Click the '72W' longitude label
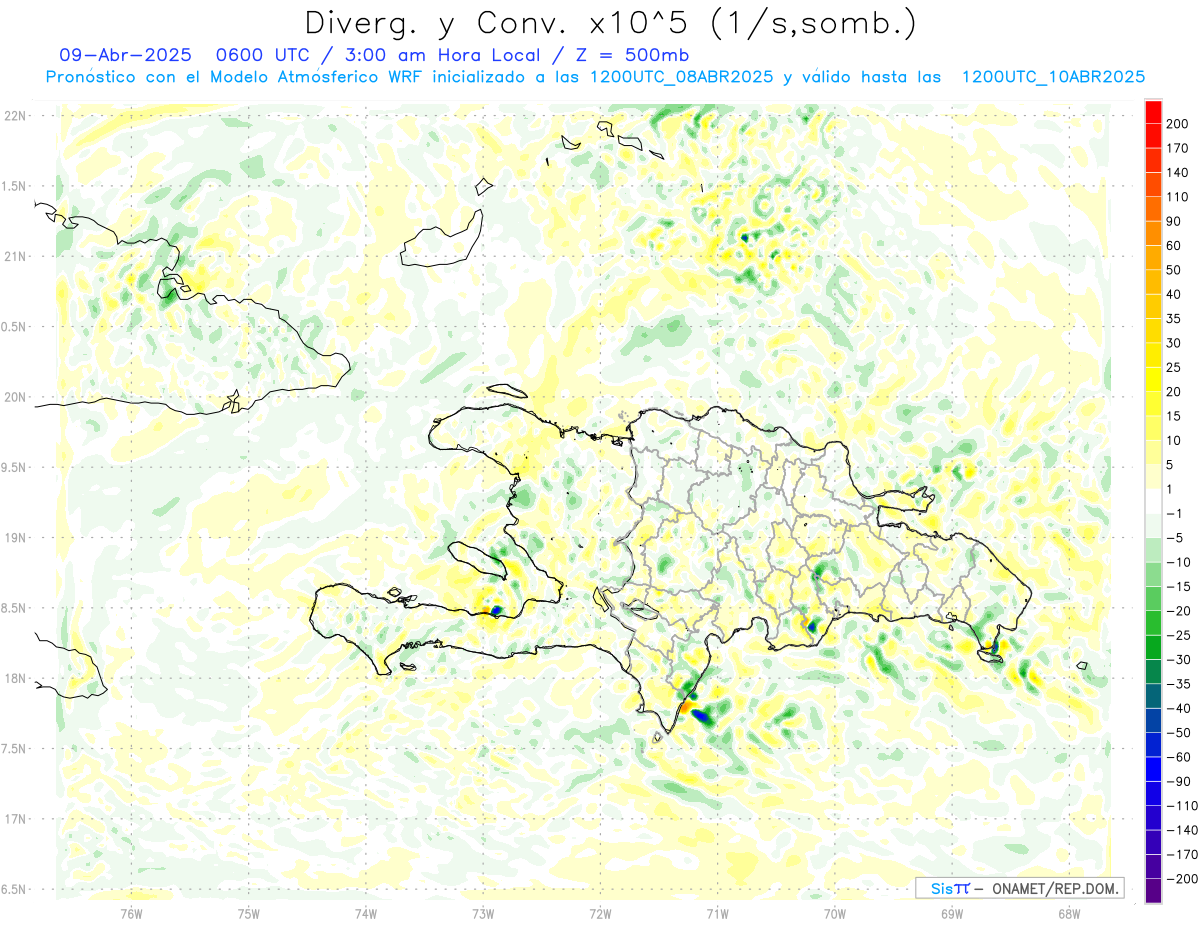 click(x=600, y=913)
